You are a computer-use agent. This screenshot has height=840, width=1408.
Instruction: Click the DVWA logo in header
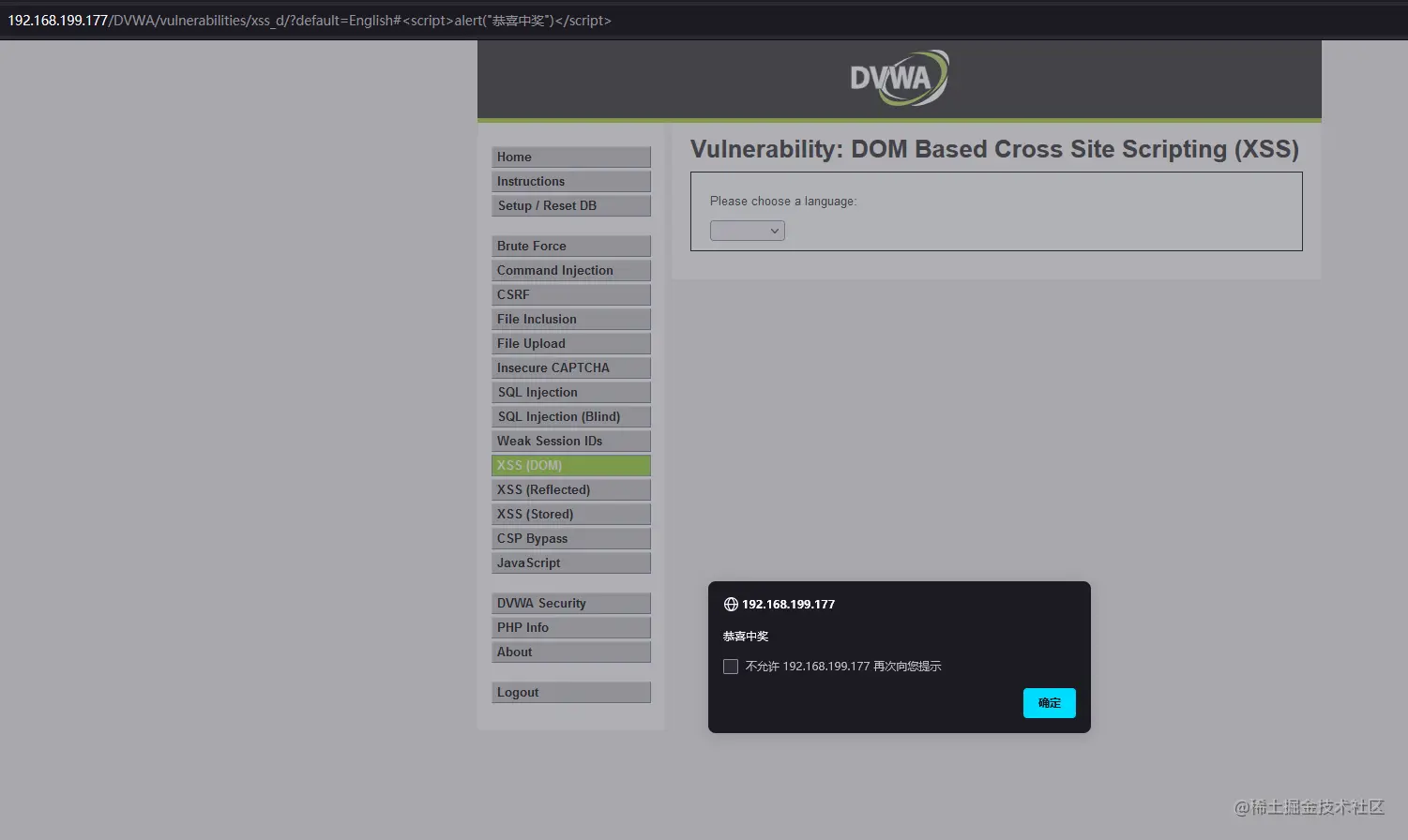point(899,78)
